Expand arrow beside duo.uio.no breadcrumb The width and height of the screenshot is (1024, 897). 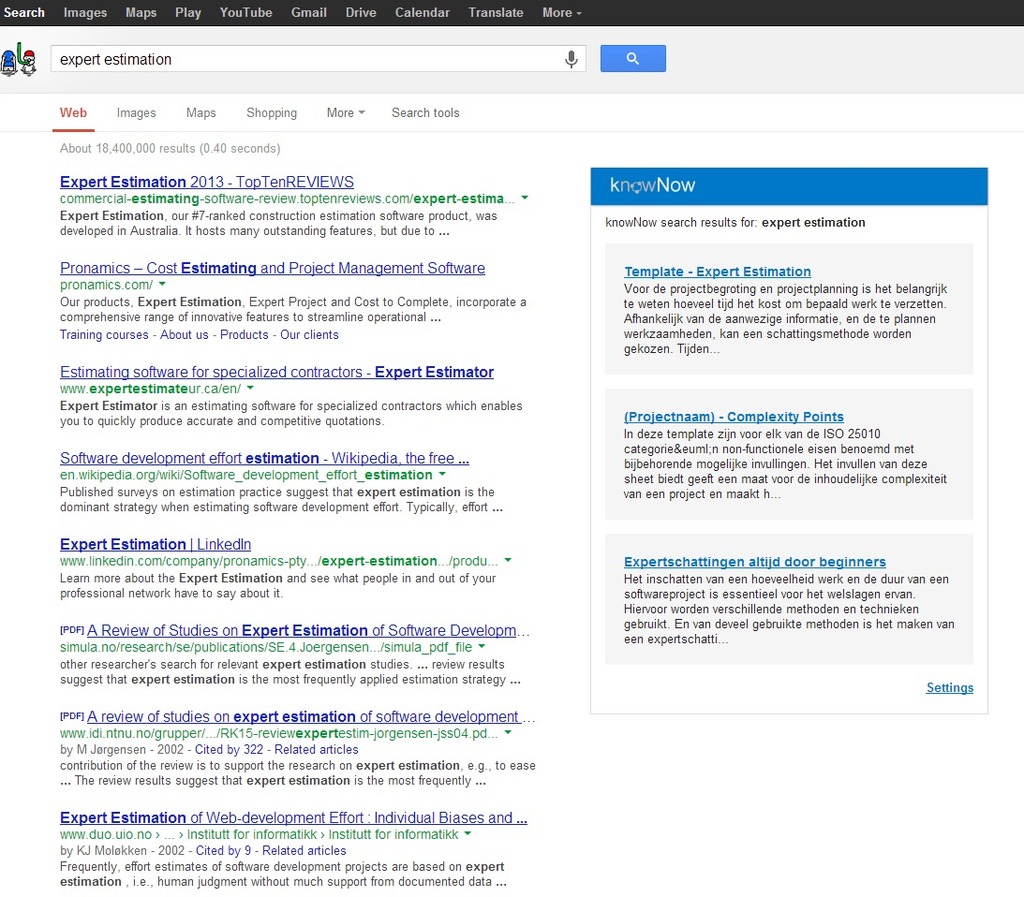coord(468,834)
